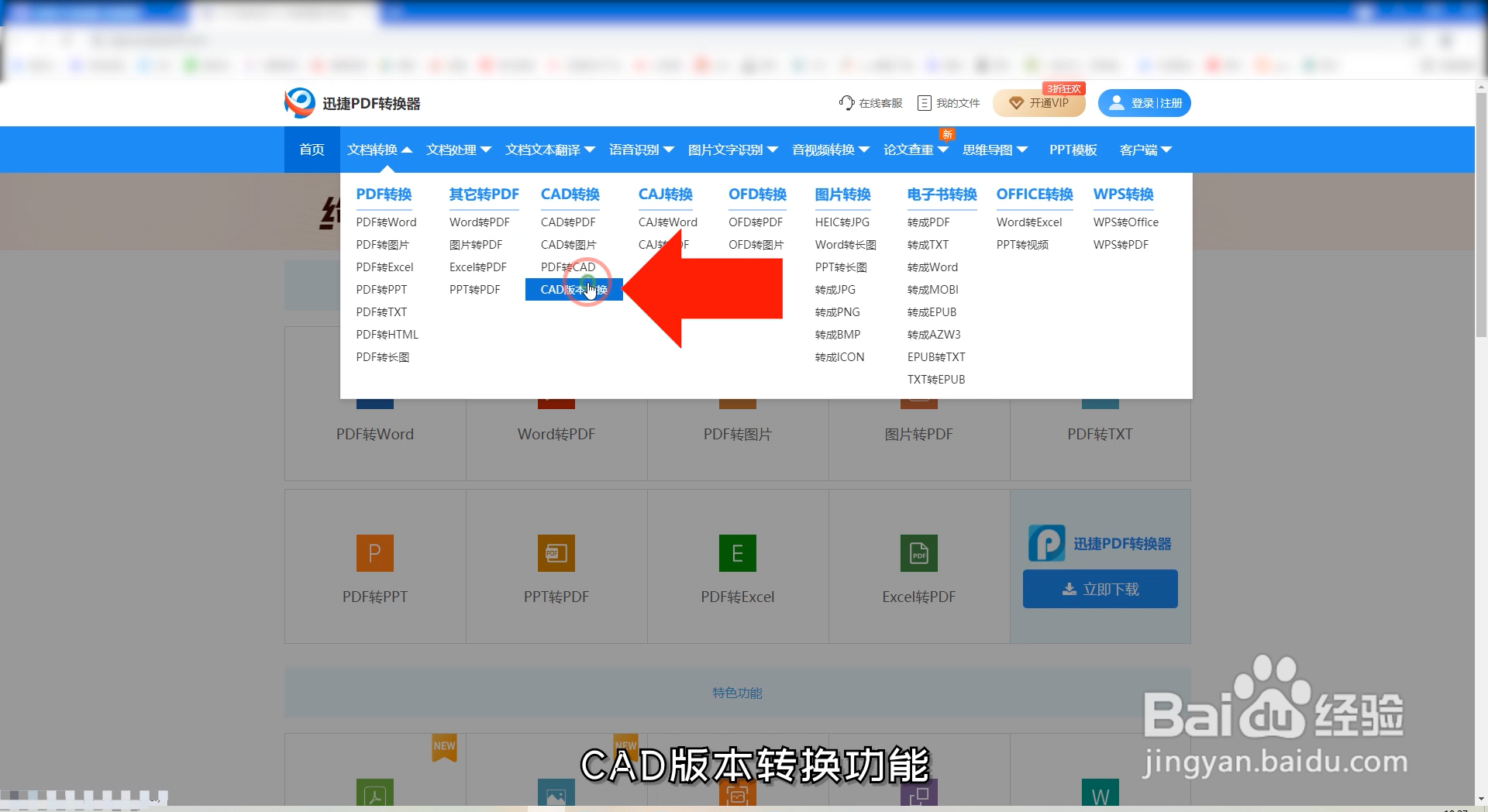Viewport: 1488px width, 812px height.
Task: Click the vertical page scrollbar thumb
Action: [x=1481, y=215]
